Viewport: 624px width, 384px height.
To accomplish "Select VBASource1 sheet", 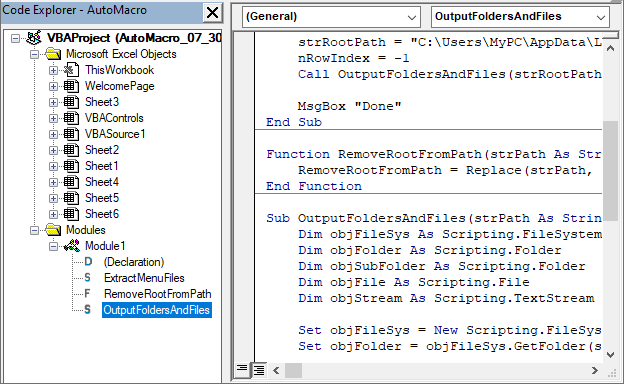I will [x=115, y=134].
